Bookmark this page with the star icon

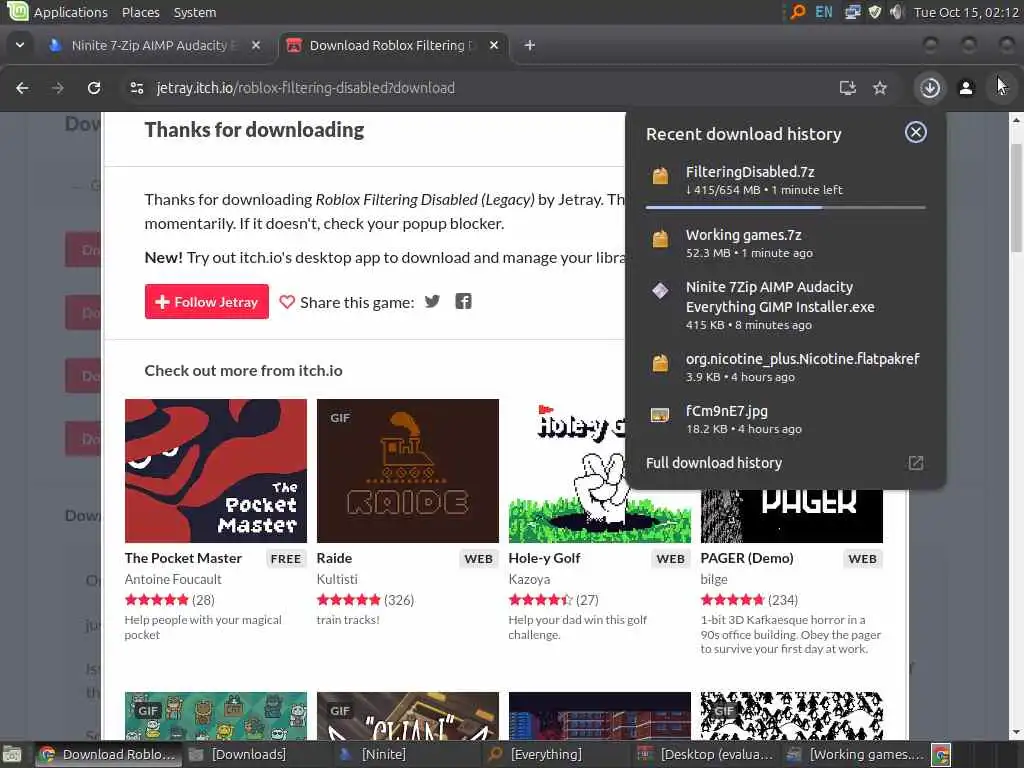pos(880,88)
